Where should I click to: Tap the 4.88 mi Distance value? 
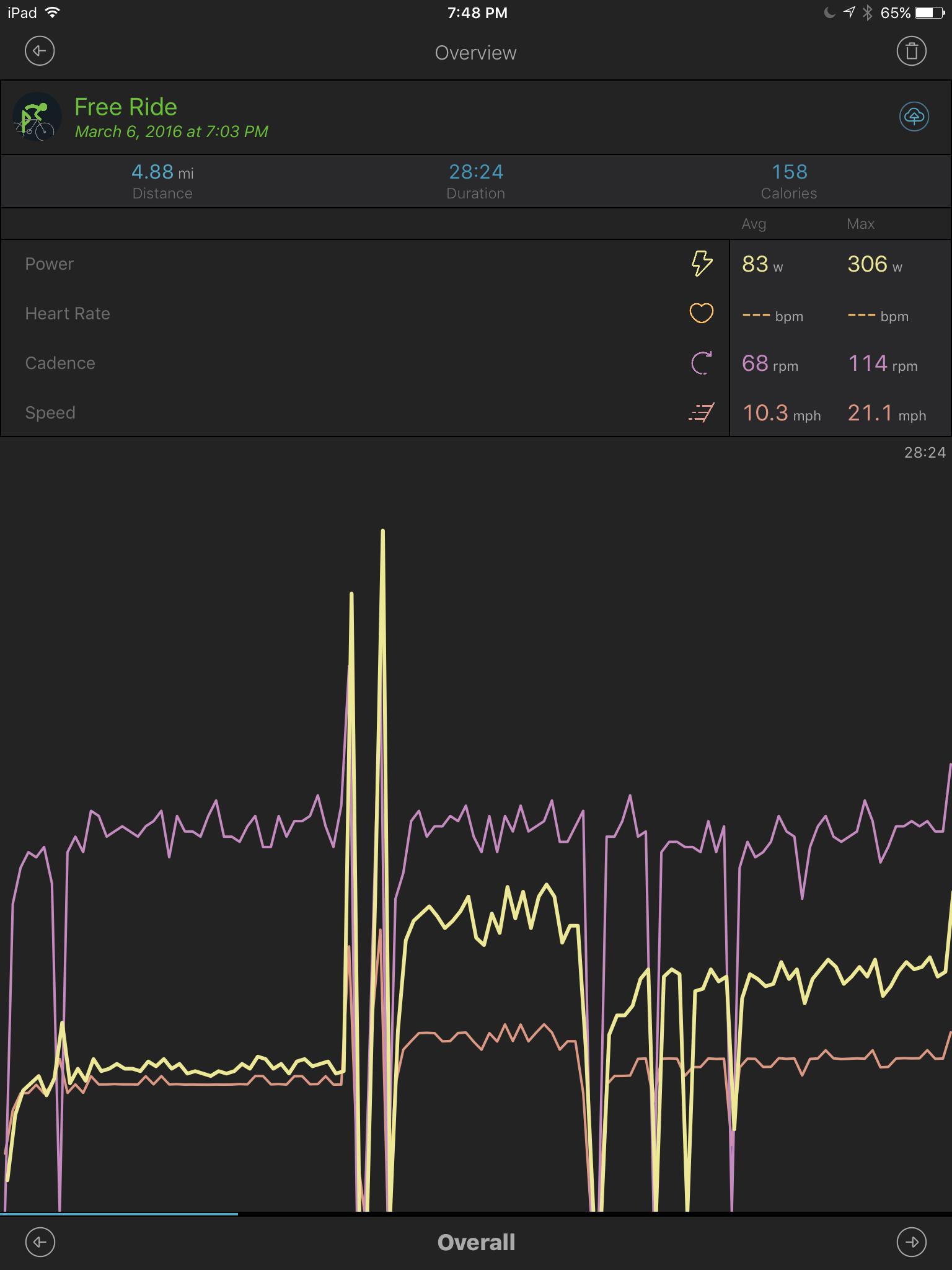point(162,172)
